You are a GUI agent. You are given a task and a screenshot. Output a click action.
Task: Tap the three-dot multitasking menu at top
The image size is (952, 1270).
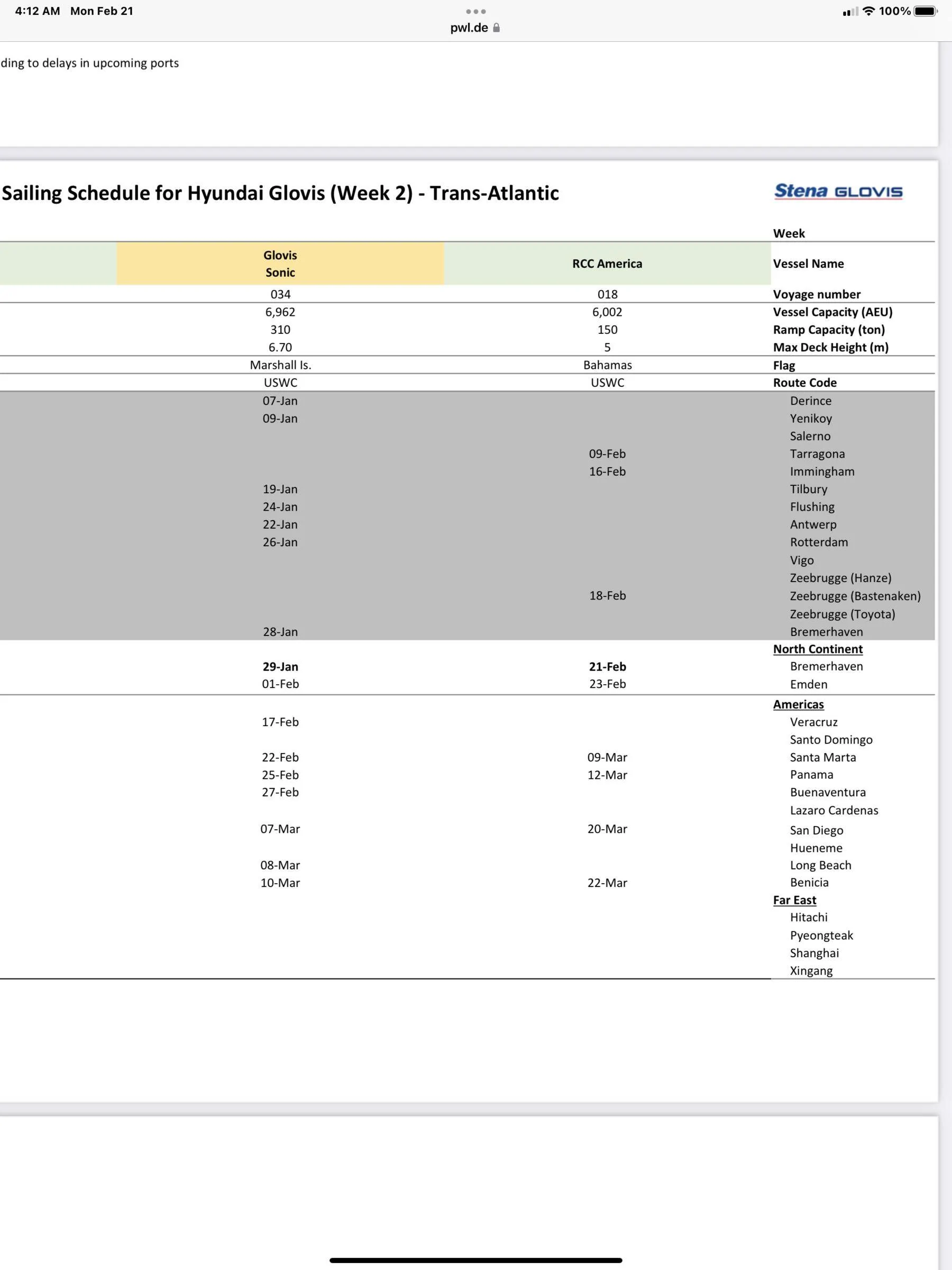[475, 12]
